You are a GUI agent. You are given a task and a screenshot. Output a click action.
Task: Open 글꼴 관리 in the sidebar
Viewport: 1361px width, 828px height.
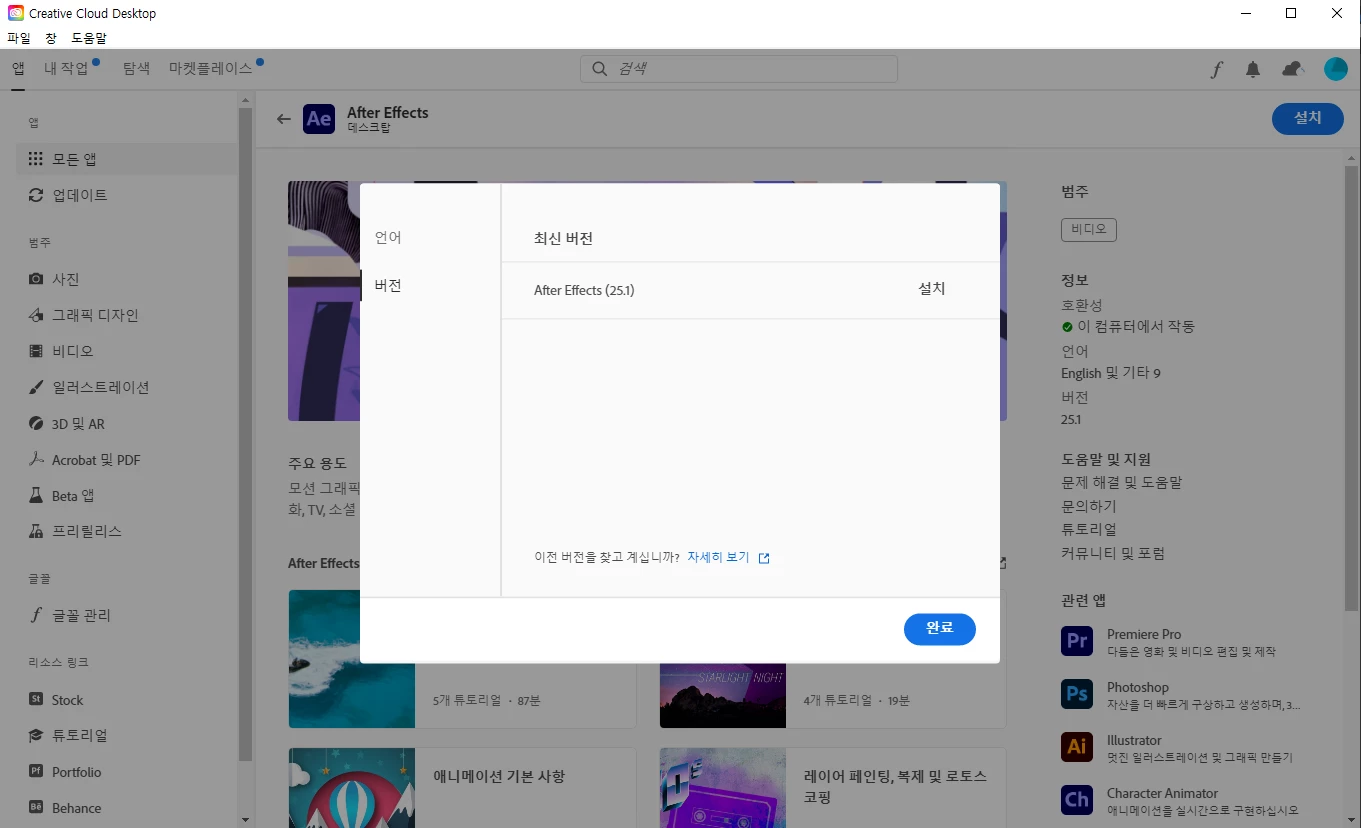126,615
